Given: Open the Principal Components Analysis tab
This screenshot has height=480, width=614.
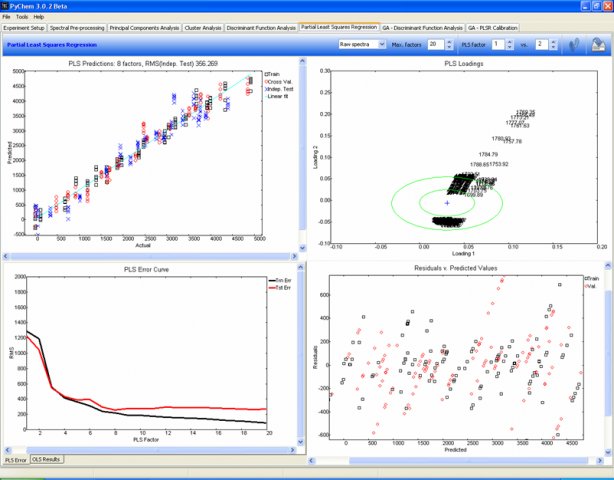Looking at the screenshot, I should [x=144, y=28].
